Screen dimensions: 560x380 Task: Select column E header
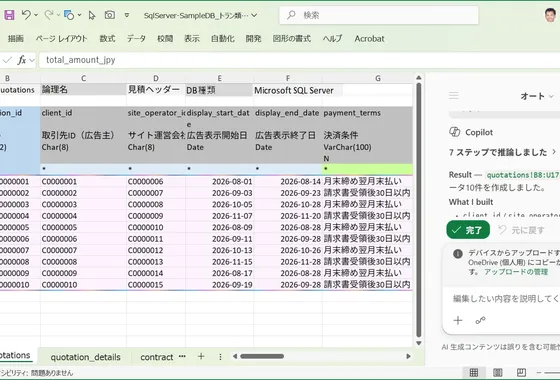coord(220,79)
